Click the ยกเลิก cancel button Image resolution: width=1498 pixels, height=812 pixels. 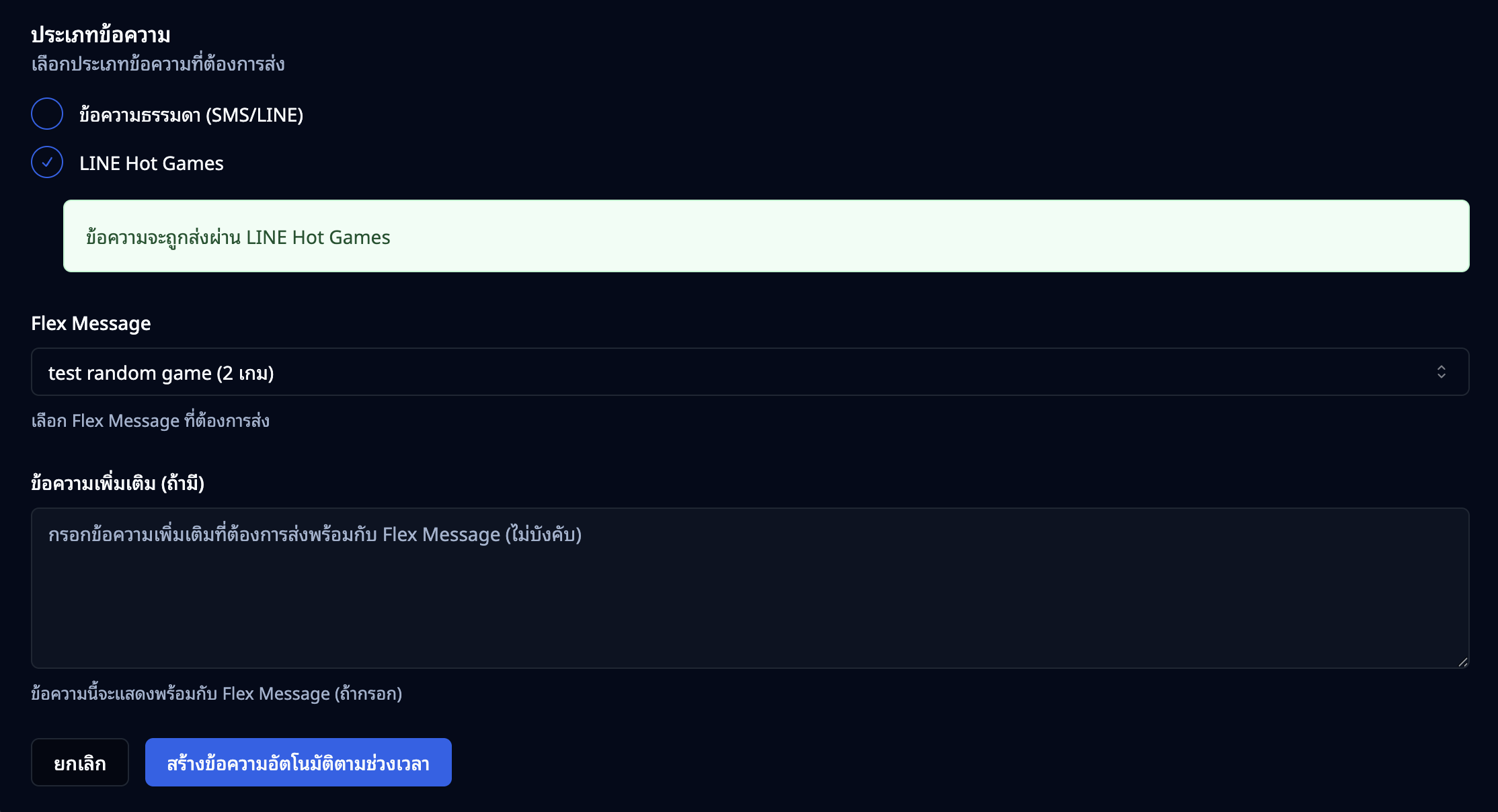pyautogui.click(x=80, y=762)
